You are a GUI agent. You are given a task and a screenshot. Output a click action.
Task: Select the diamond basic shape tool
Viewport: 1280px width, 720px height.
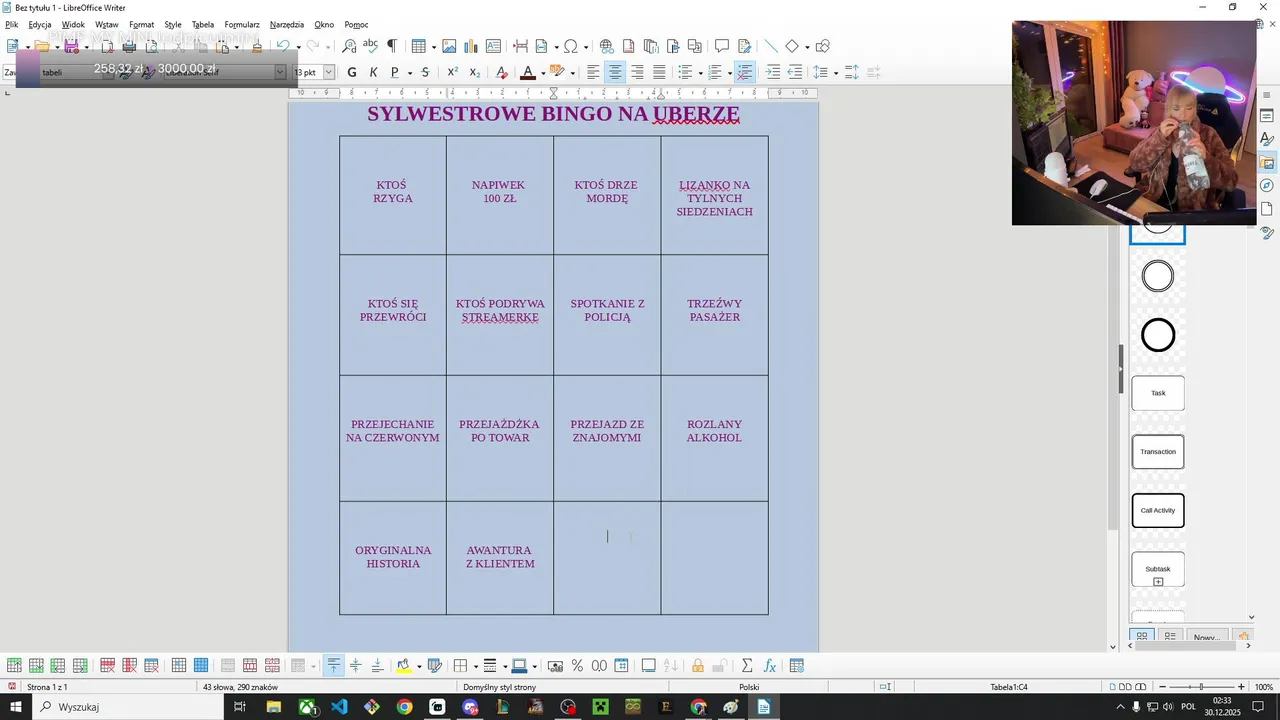click(792, 46)
